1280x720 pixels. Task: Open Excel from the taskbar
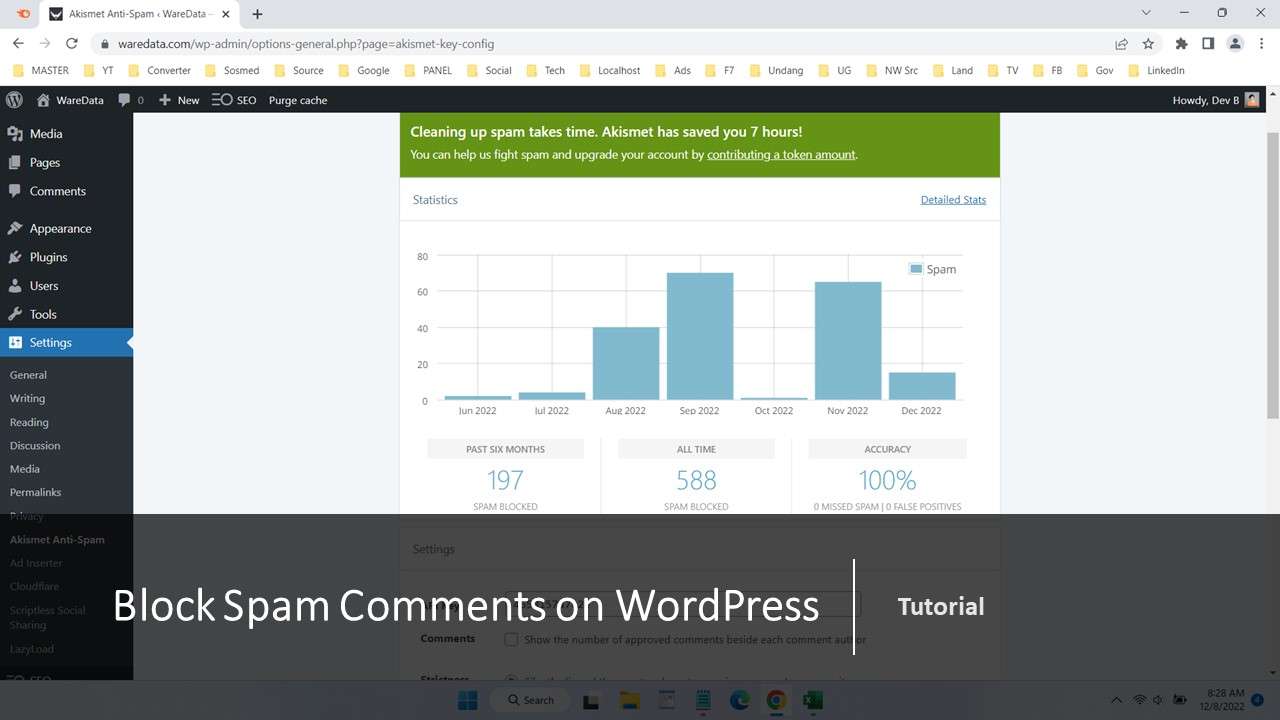tap(813, 700)
